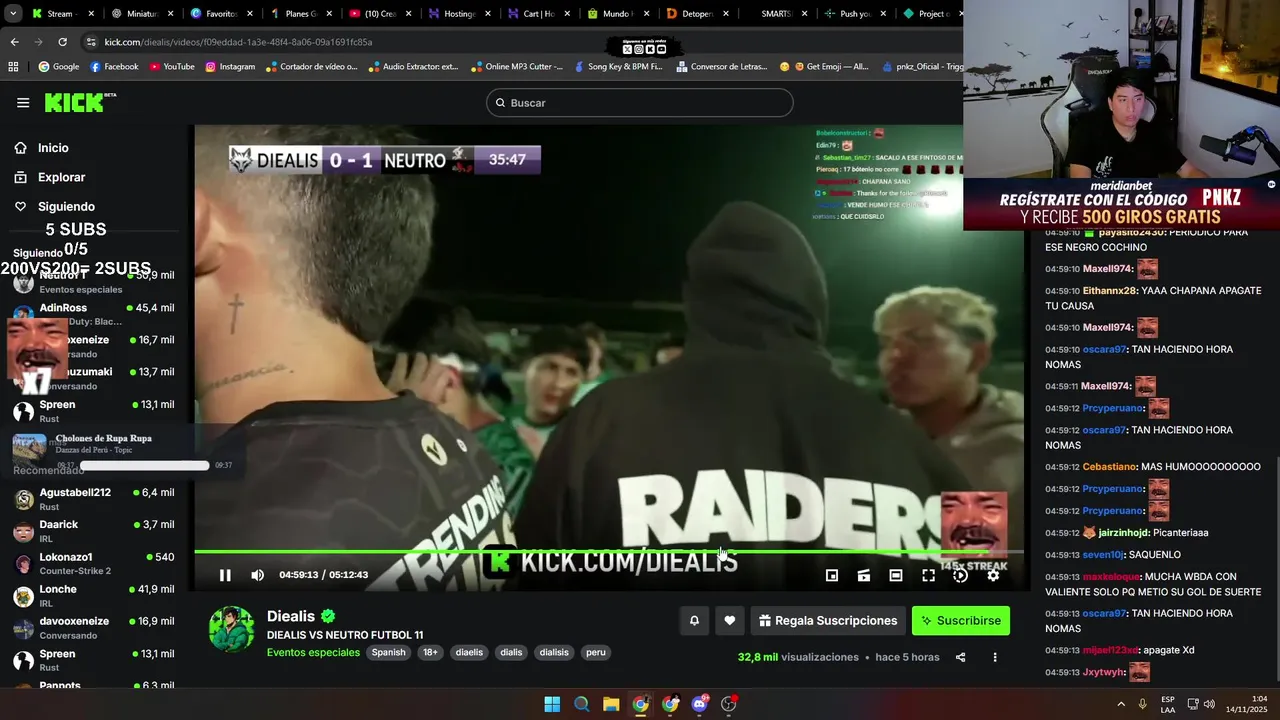This screenshot has width=1280, height=720.
Task: Open picture-in-picture mode in player
Action: coord(831,575)
